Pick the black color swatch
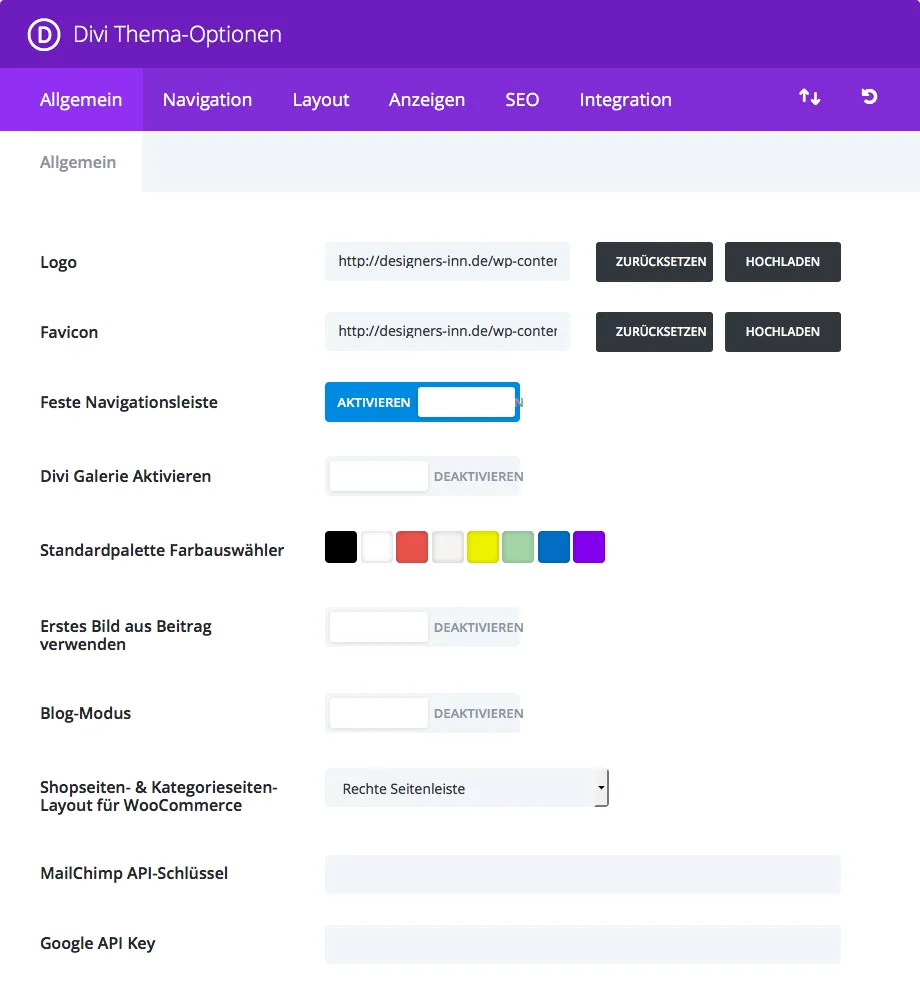 [x=341, y=547]
